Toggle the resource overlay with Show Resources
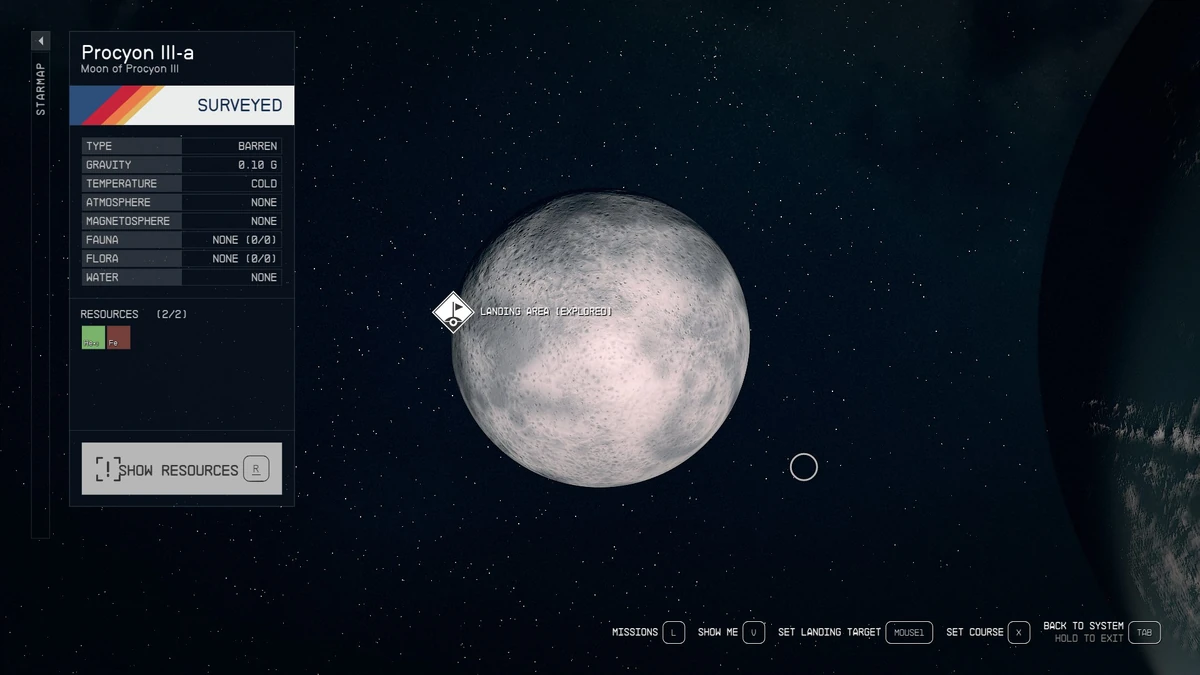 pos(180,467)
